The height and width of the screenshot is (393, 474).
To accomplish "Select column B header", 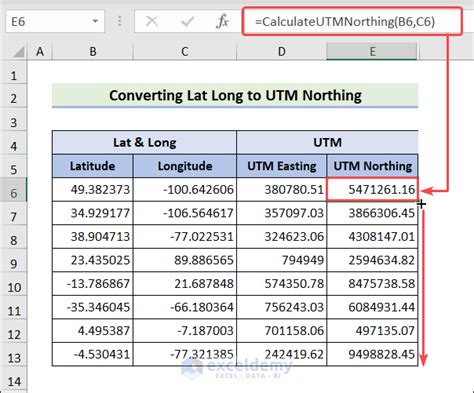I will click(x=93, y=52).
